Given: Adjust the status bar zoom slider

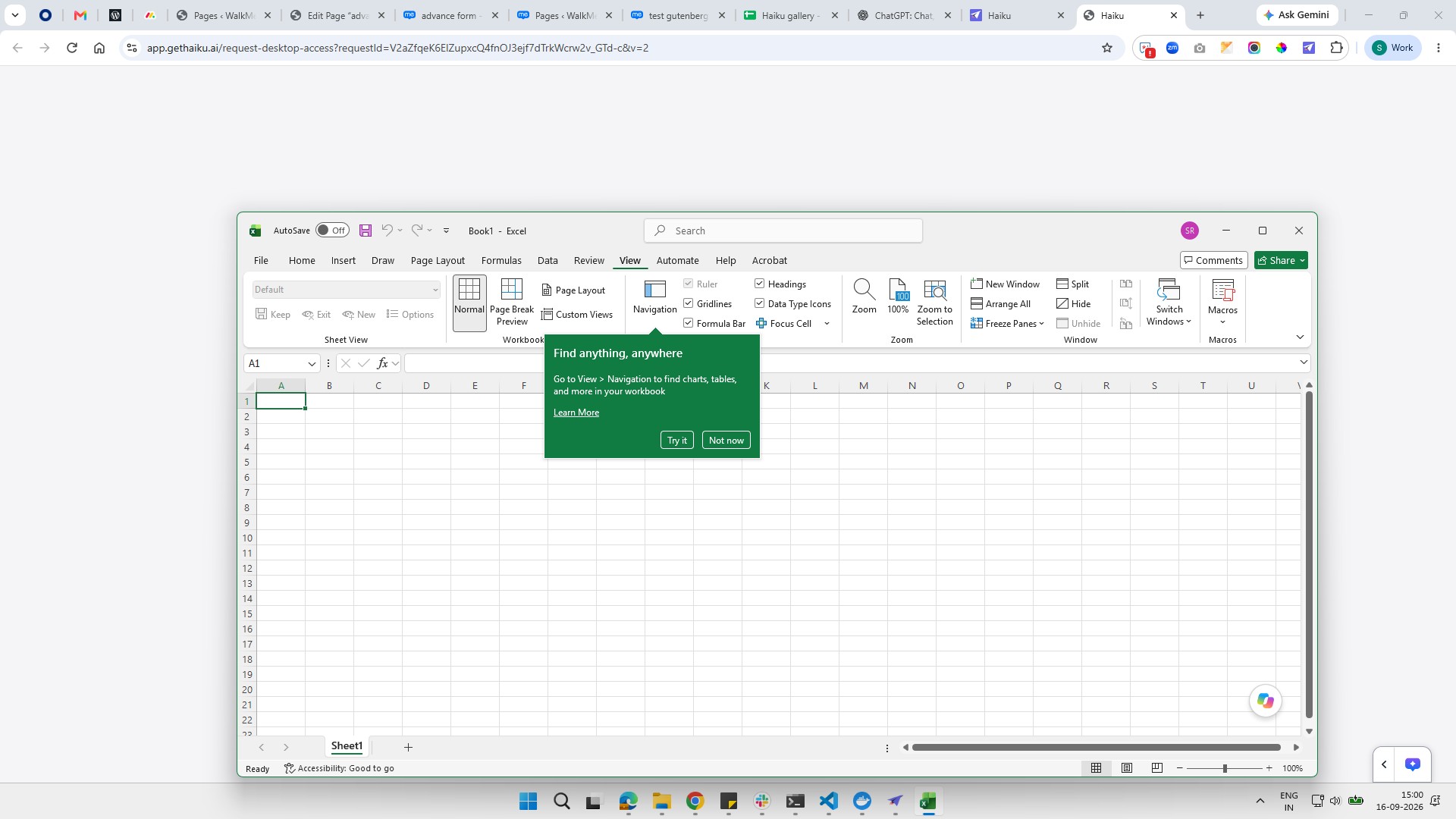Looking at the screenshot, I should click(1225, 768).
